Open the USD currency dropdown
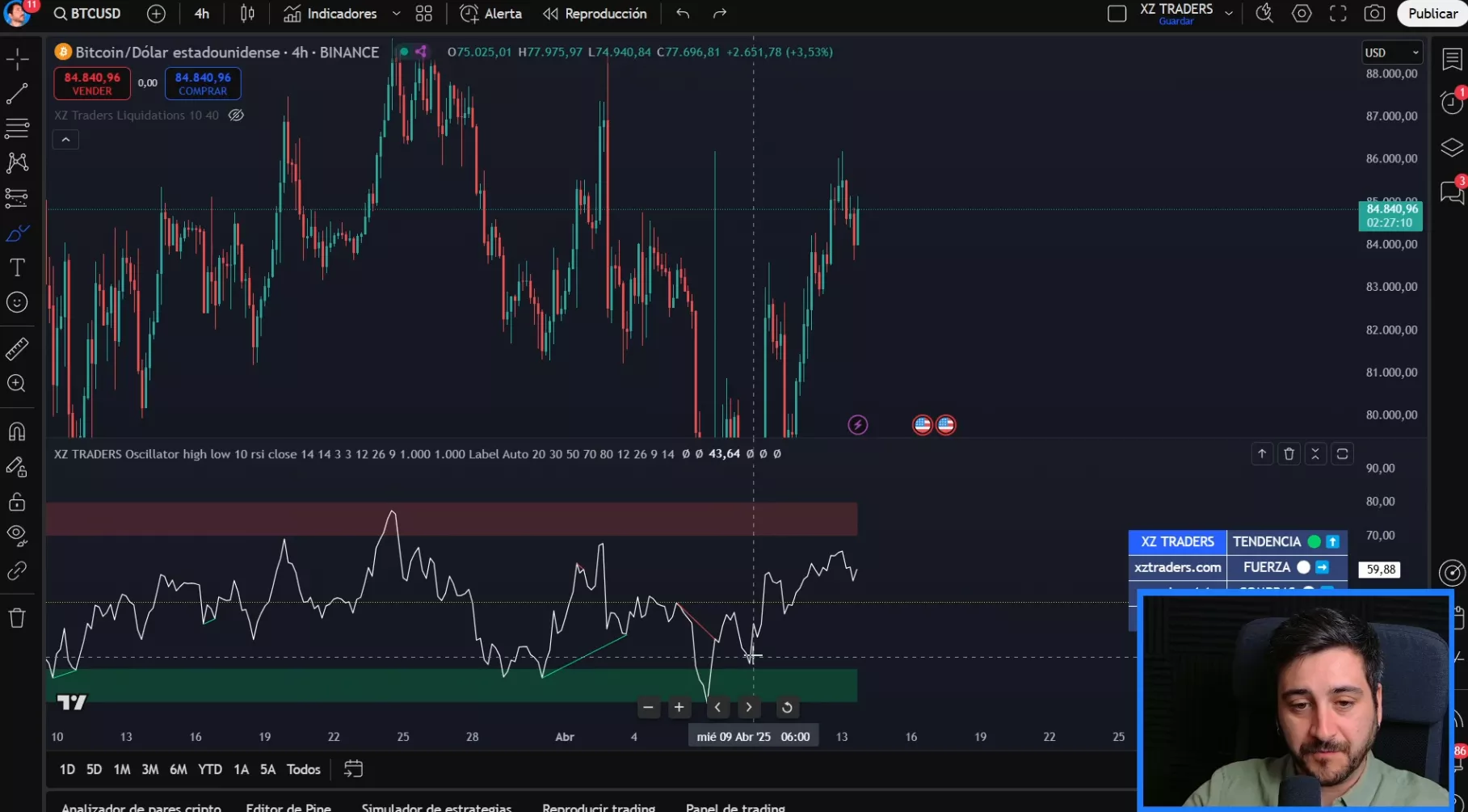 tap(1391, 53)
